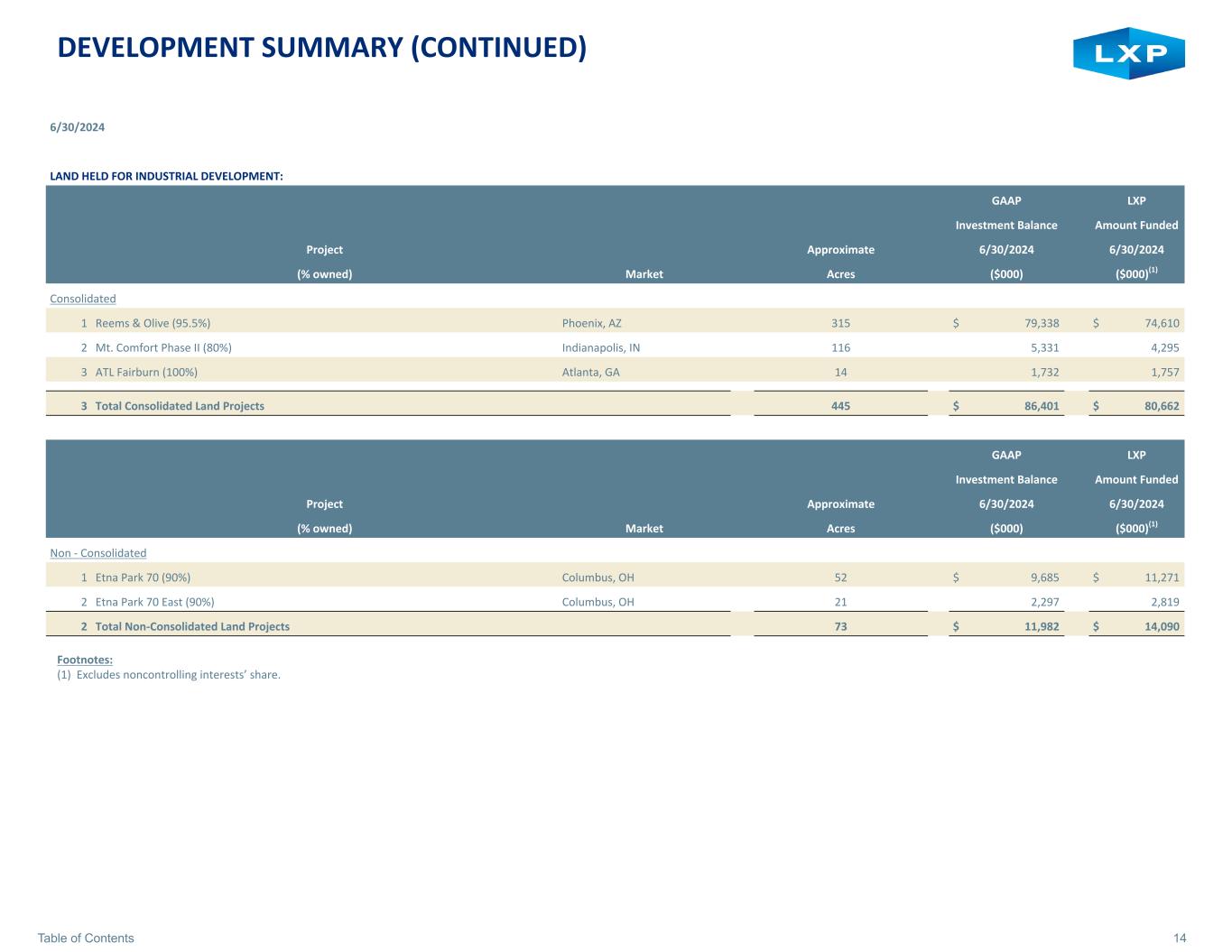Select the Indianapolis, IN market cell

(x=600, y=347)
